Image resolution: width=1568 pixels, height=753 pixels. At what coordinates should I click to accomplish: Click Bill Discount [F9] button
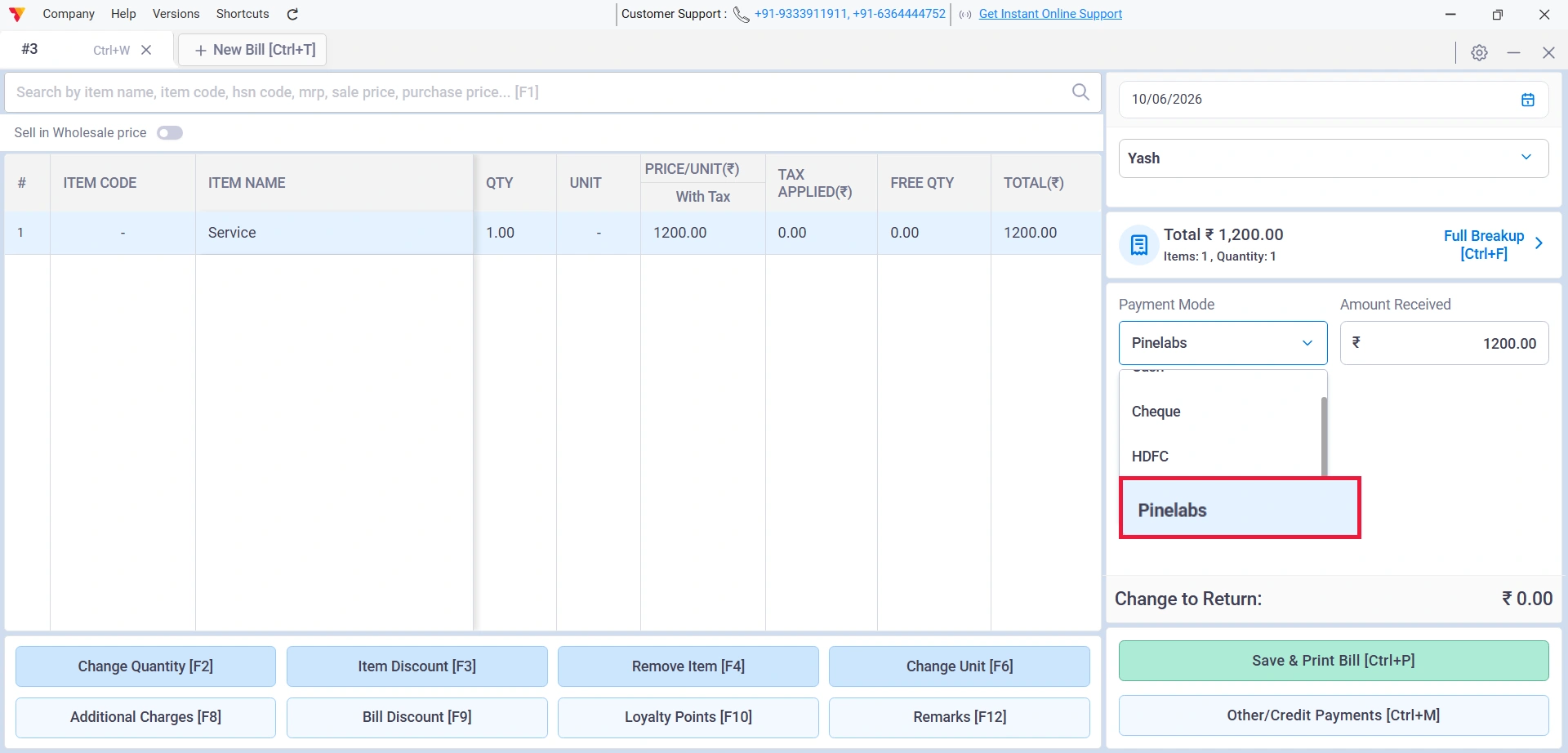point(416,717)
